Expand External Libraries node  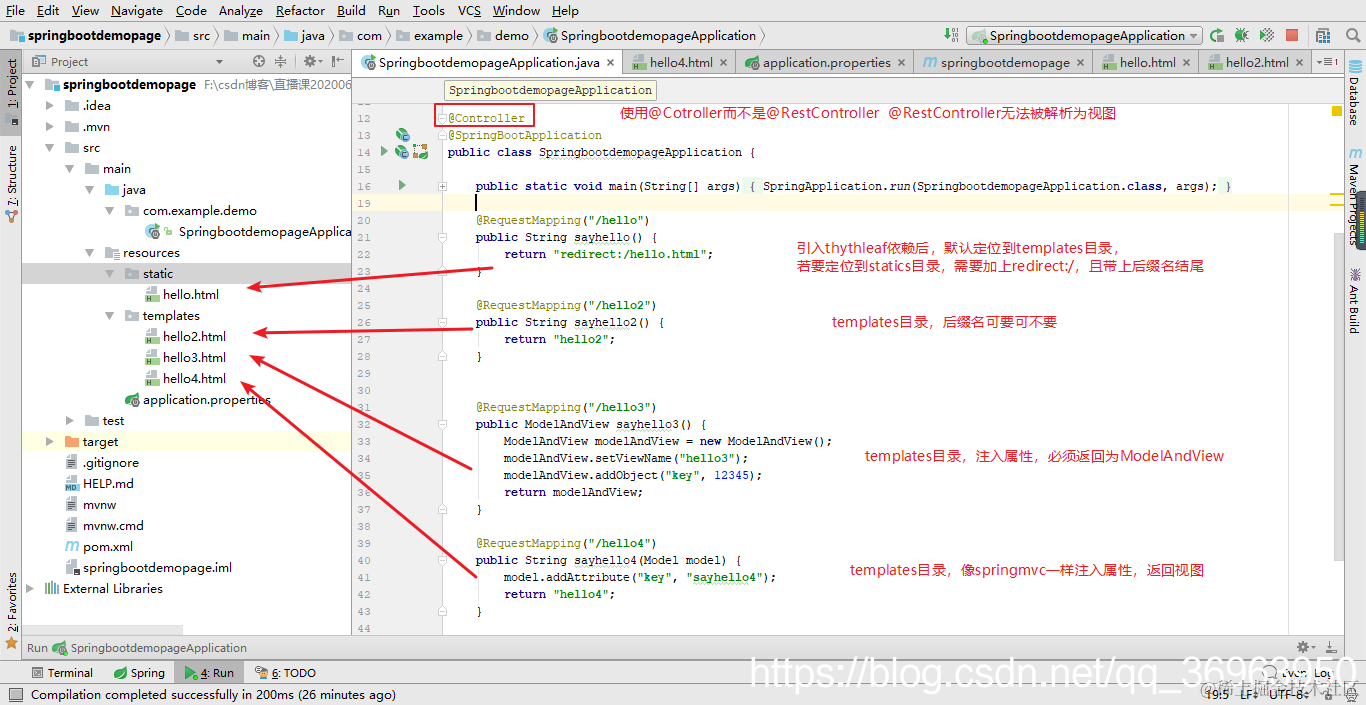pos(30,589)
